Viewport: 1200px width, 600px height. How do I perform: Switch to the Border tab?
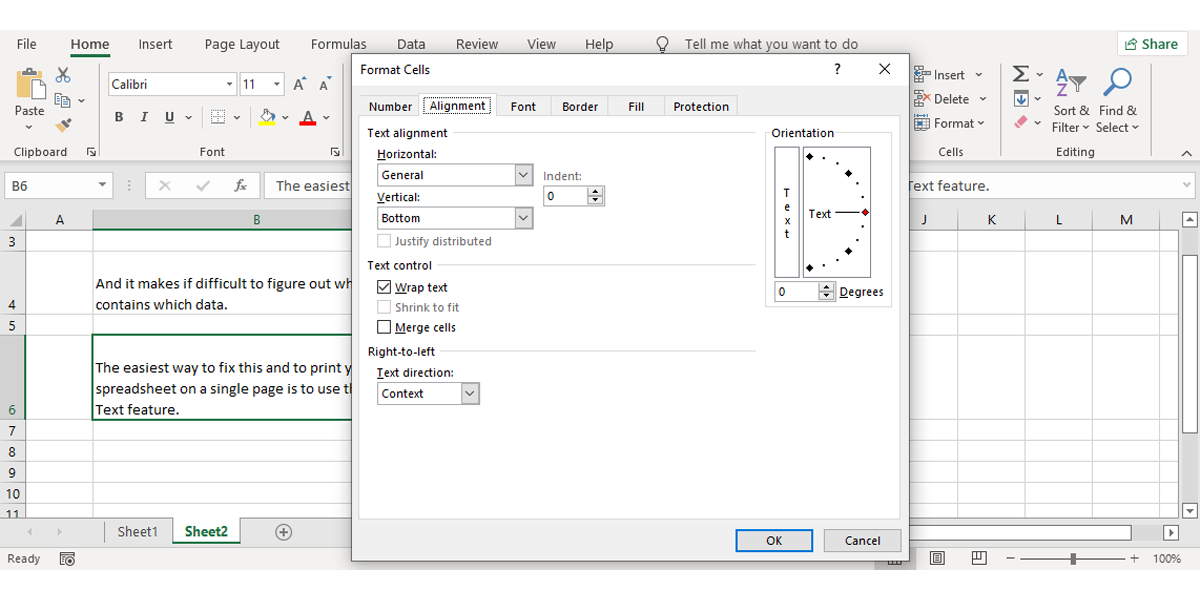580,107
